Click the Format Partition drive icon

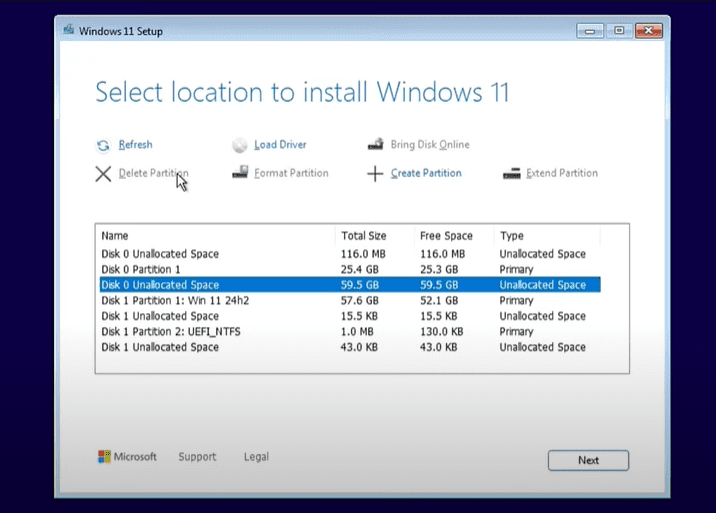tap(240, 173)
